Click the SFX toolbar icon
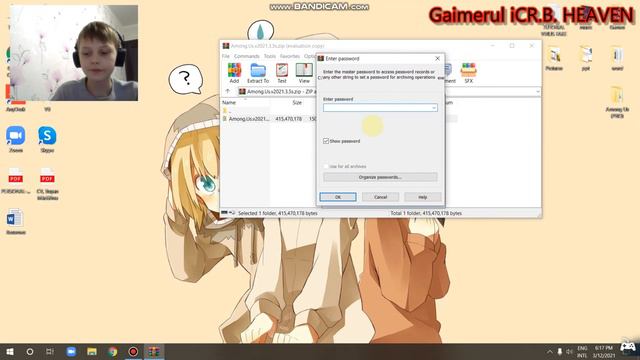The width and height of the screenshot is (640, 360). (469, 73)
